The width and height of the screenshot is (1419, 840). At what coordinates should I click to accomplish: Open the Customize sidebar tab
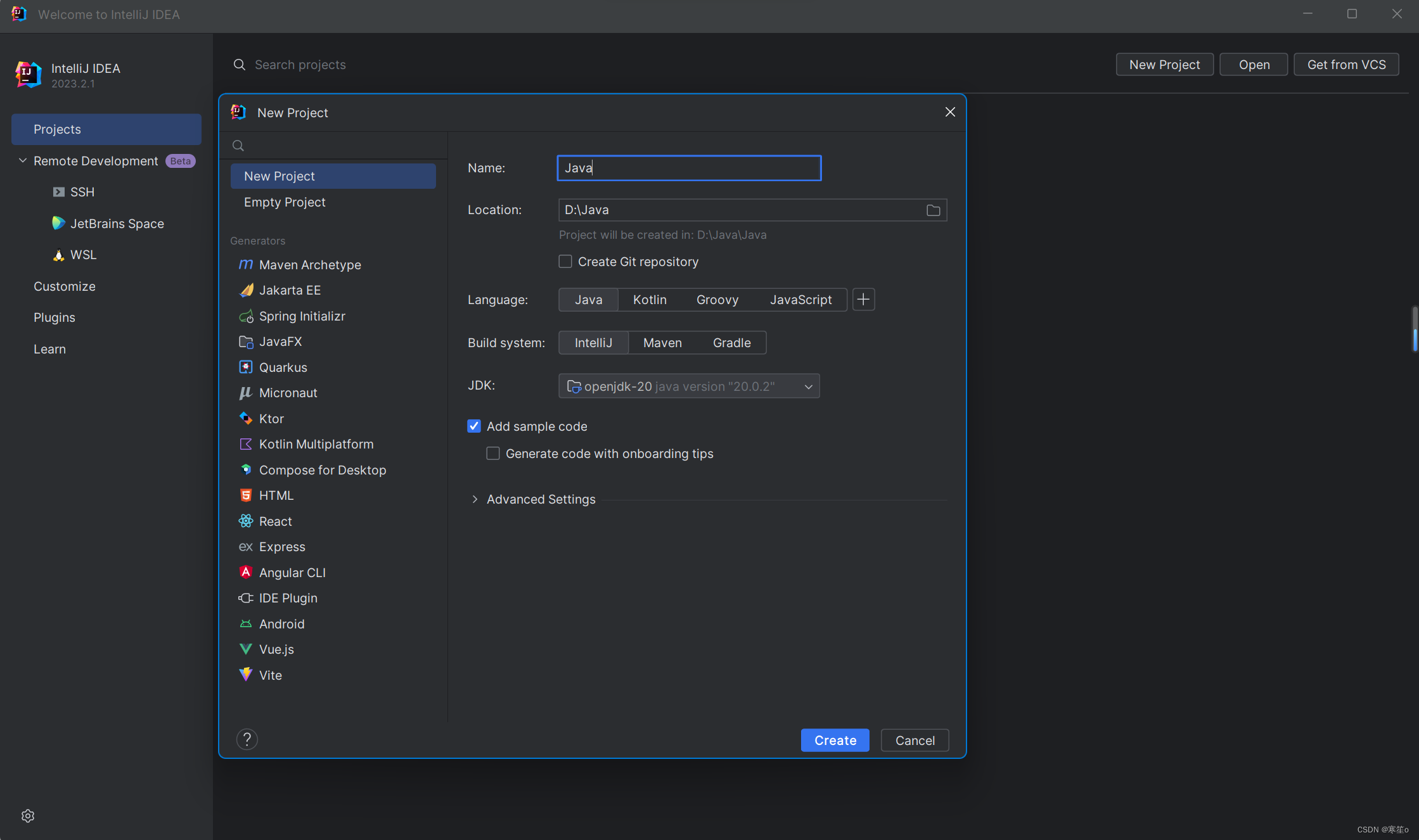(106, 286)
